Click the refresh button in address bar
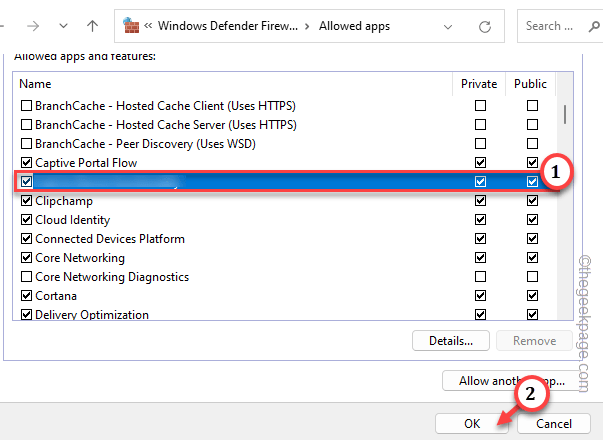 click(485, 25)
